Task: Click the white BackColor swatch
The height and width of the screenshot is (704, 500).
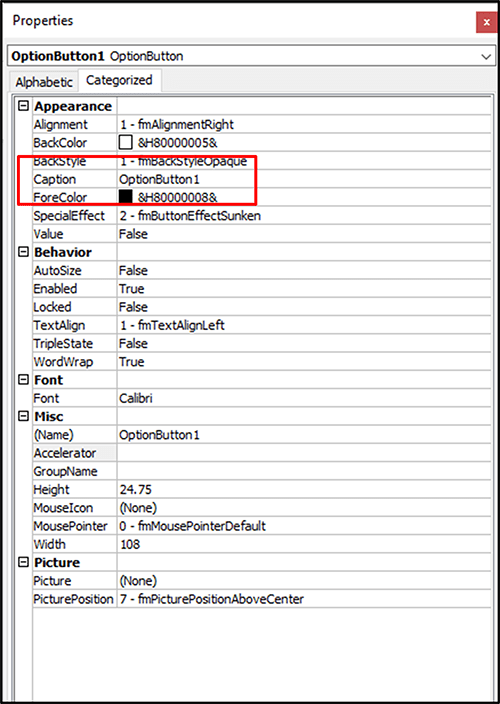Action: pos(126,143)
